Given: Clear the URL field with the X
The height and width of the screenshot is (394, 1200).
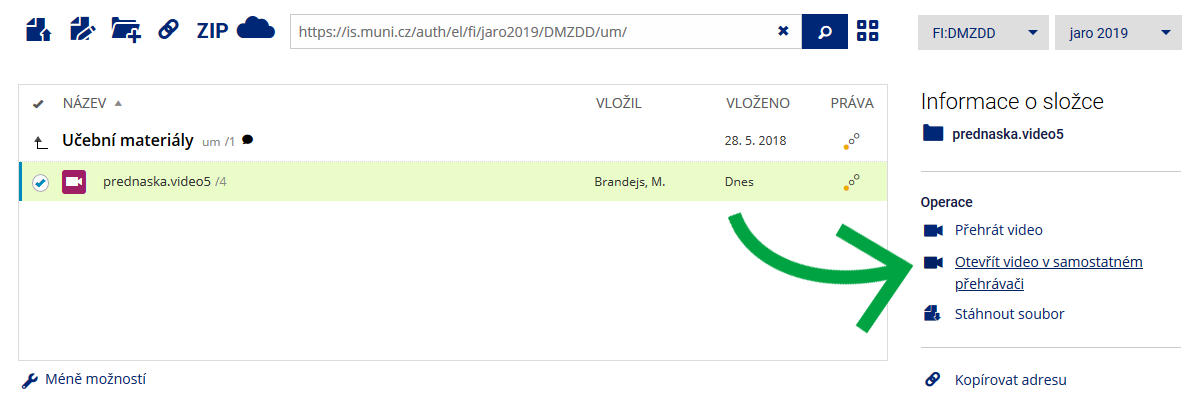Looking at the screenshot, I should pos(783,31).
